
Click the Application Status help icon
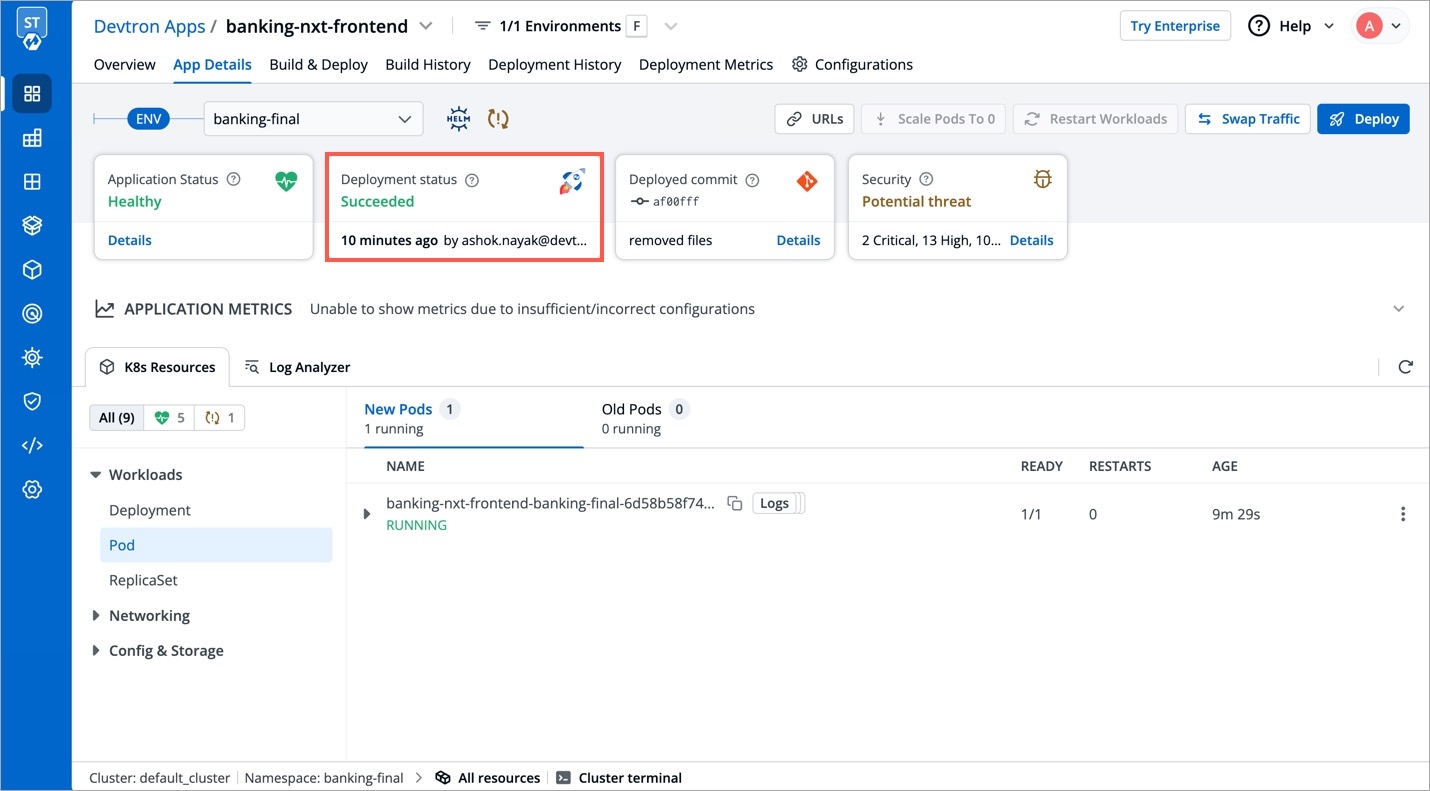click(234, 180)
